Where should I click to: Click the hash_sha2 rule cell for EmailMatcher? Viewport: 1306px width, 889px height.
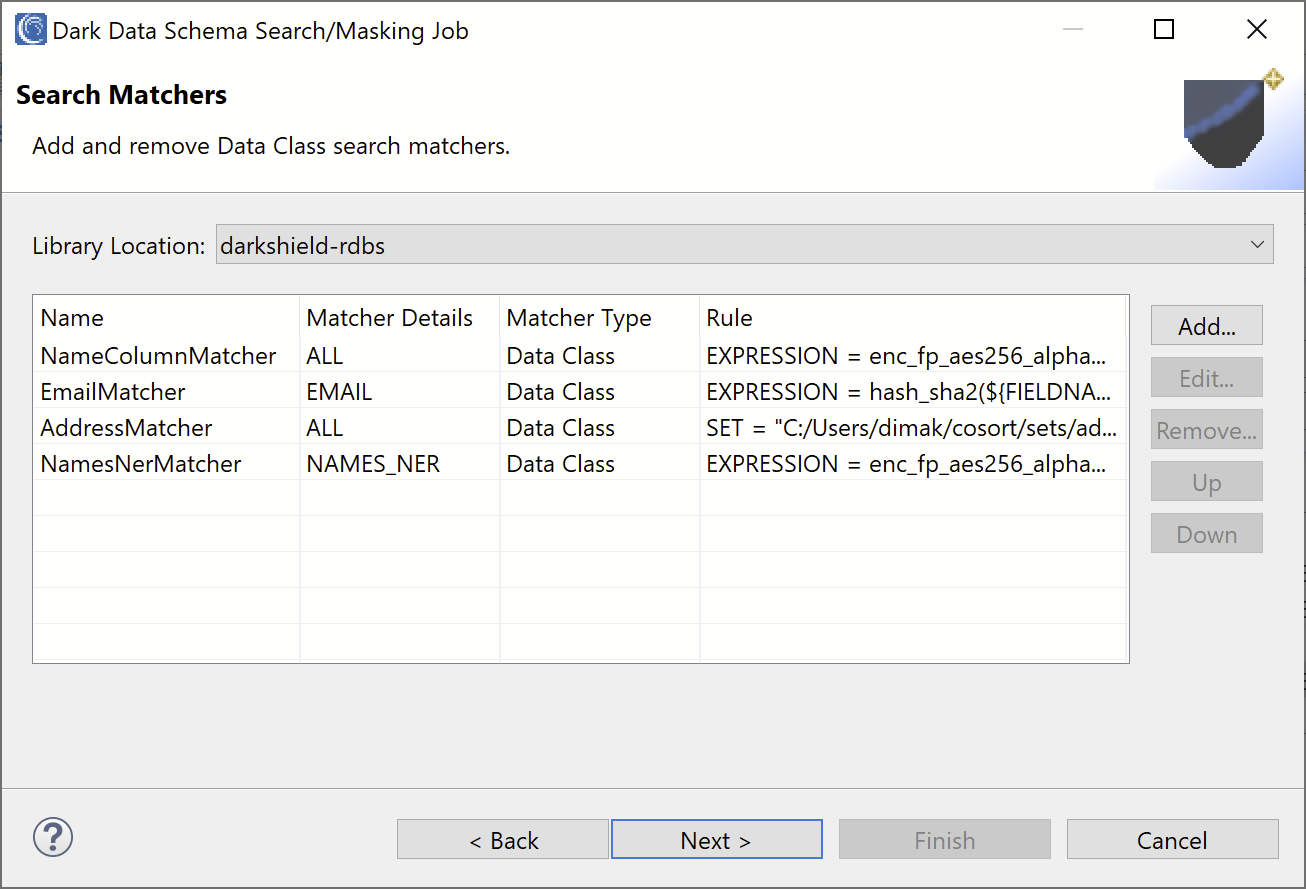[913, 392]
